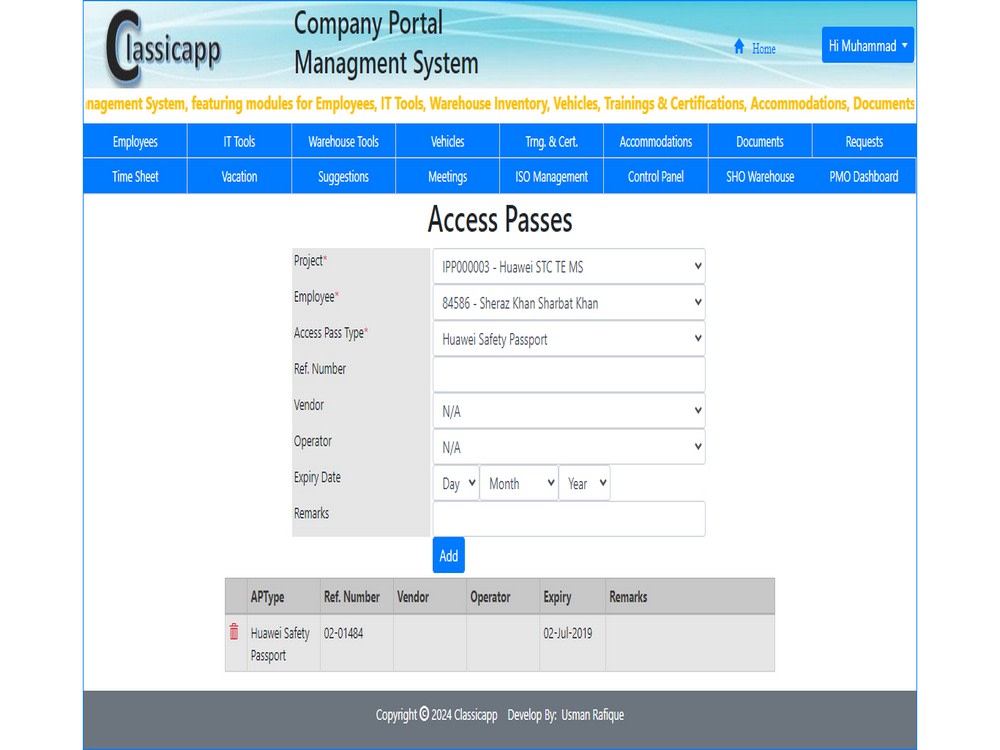Open the PMO Dashboard menu item
The image size is (1000, 750).
(863, 176)
